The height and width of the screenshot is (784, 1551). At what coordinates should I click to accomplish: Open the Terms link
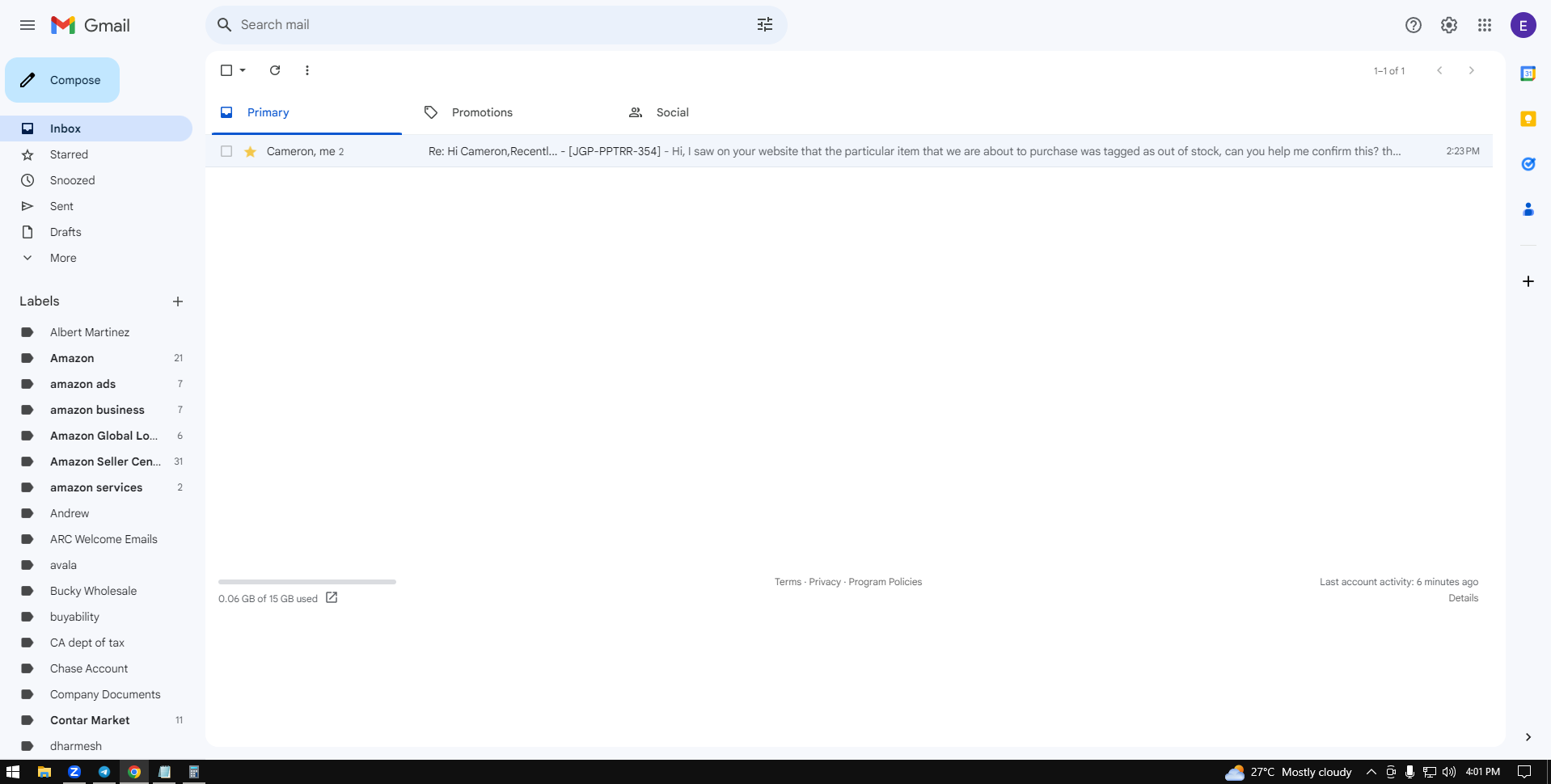click(788, 582)
